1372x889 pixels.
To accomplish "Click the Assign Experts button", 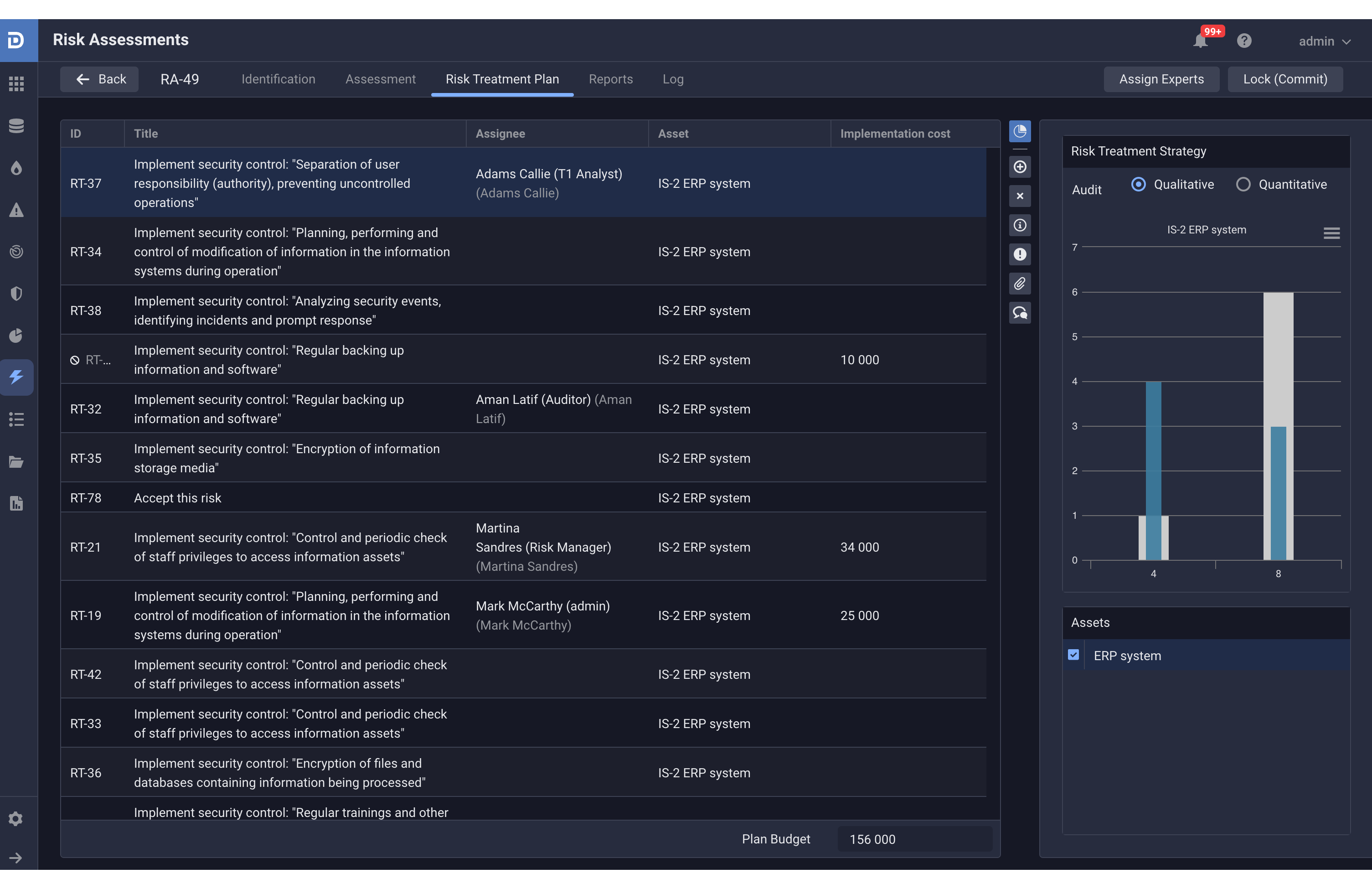I will [x=1161, y=79].
